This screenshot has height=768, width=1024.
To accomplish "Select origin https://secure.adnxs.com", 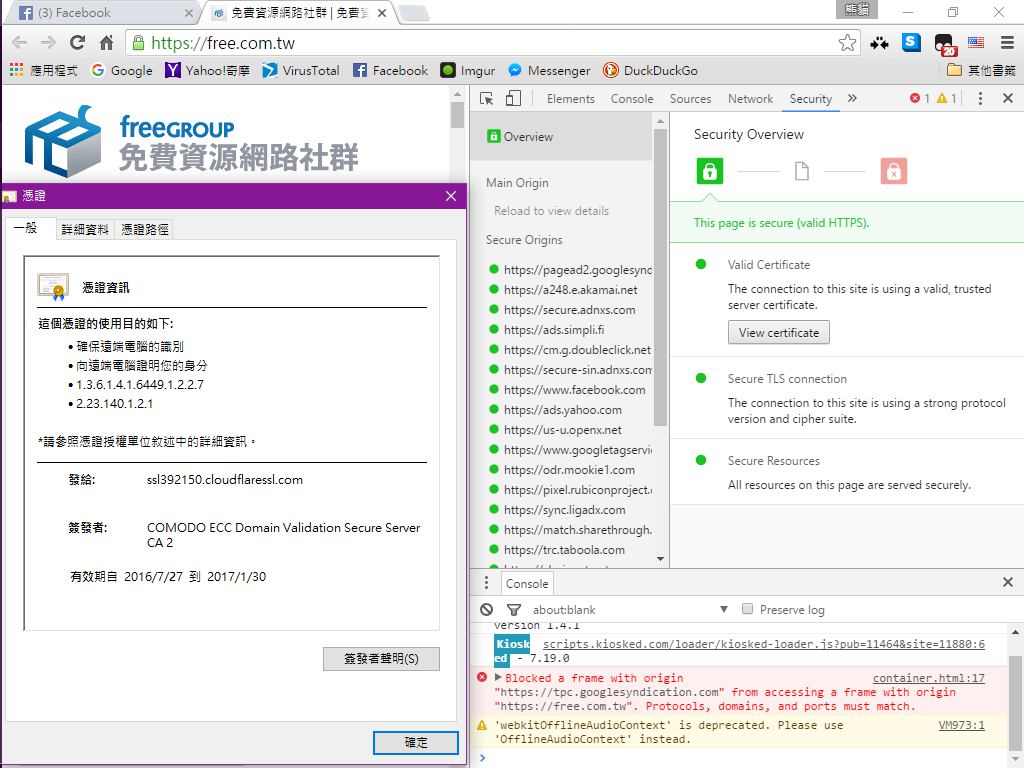I will pyautogui.click(x=569, y=310).
